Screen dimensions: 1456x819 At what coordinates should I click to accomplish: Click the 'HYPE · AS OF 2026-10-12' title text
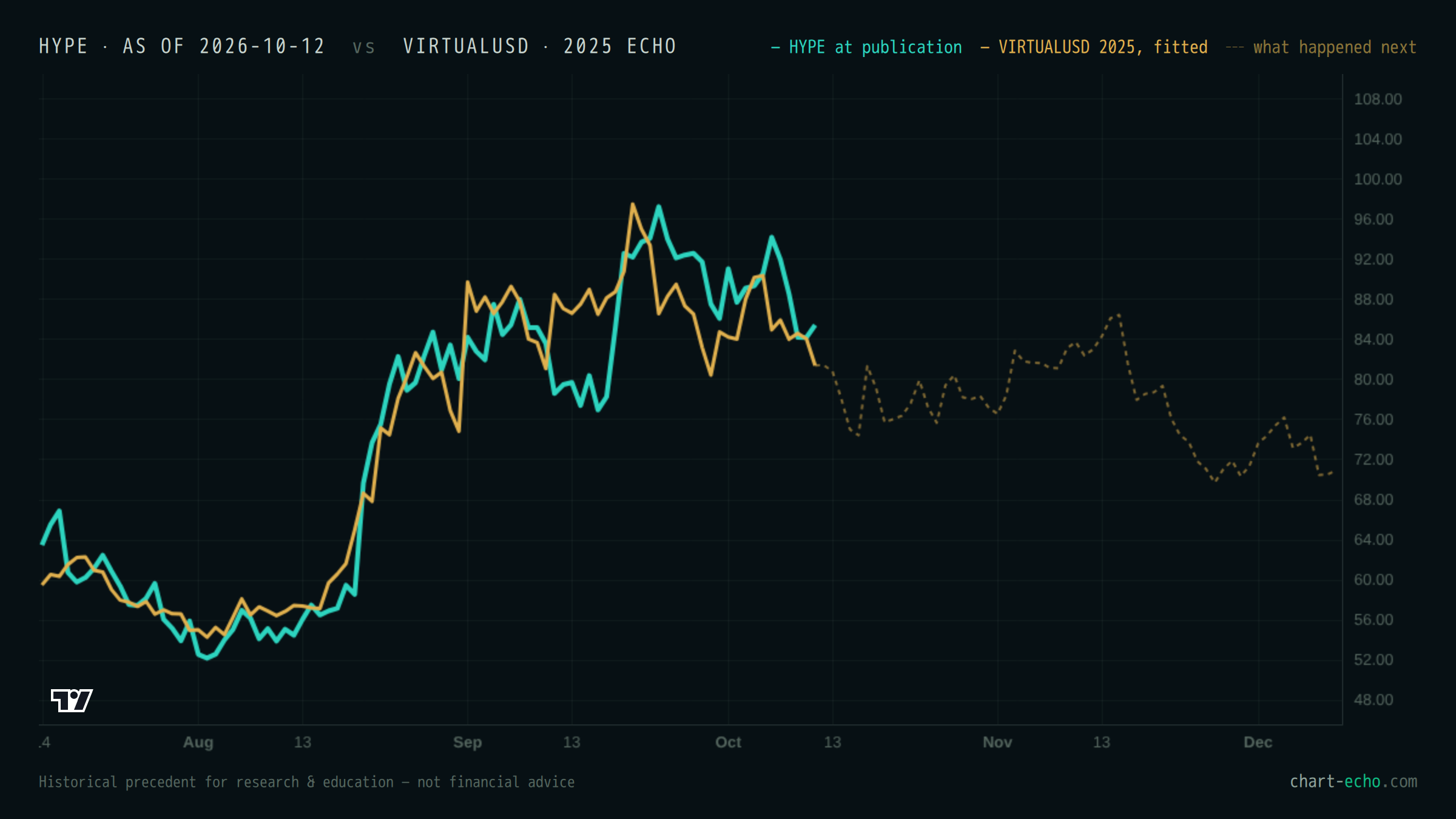[x=182, y=46]
